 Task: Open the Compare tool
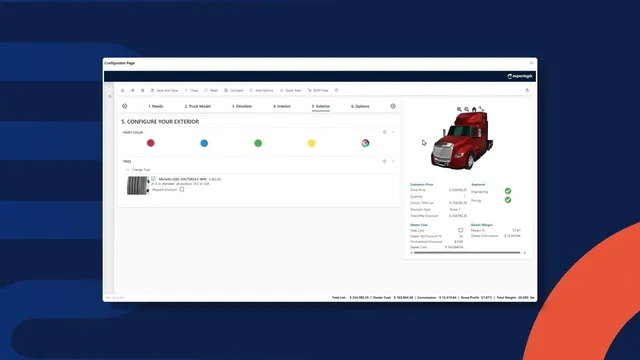pos(233,91)
